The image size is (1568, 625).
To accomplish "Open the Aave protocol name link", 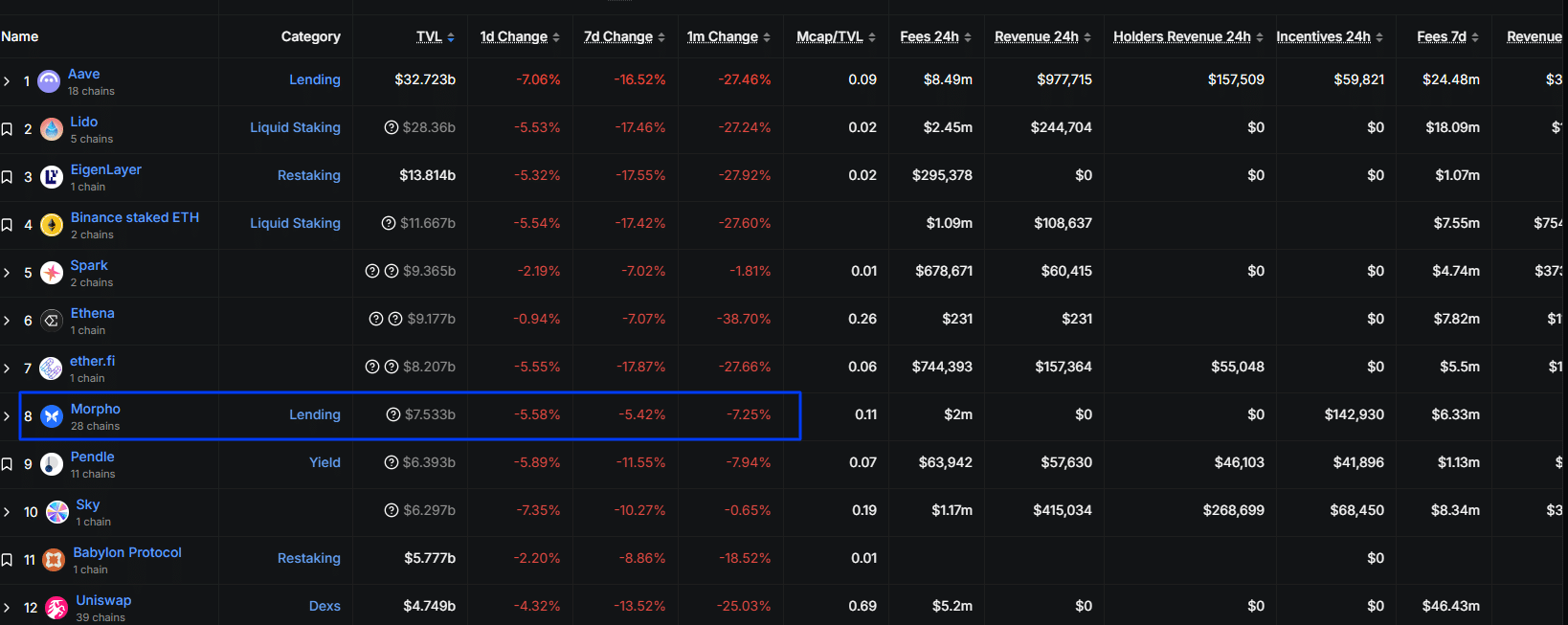I will click(x=83, y=74).
